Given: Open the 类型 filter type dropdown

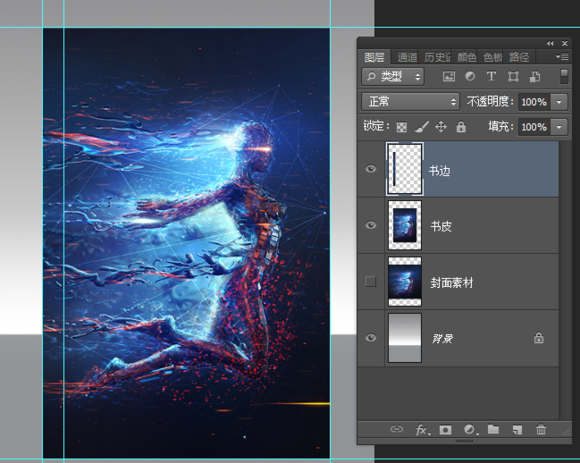Looking at the screenshot, I should (x=393, y=77).
